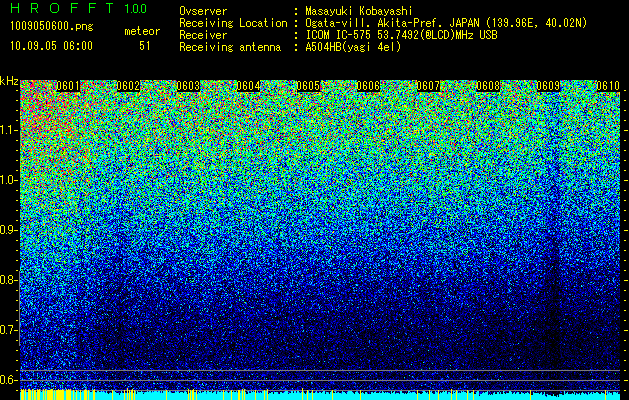Click the 0.6 frequency axis label

click(9, 380)
